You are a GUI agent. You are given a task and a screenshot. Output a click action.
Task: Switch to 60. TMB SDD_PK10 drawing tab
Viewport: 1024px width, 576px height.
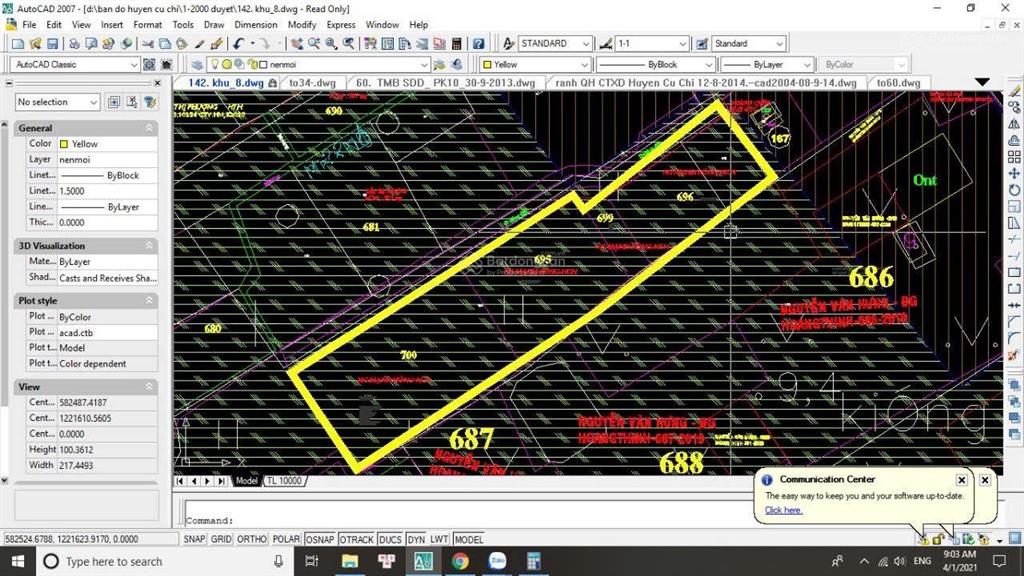click(445, 83)
